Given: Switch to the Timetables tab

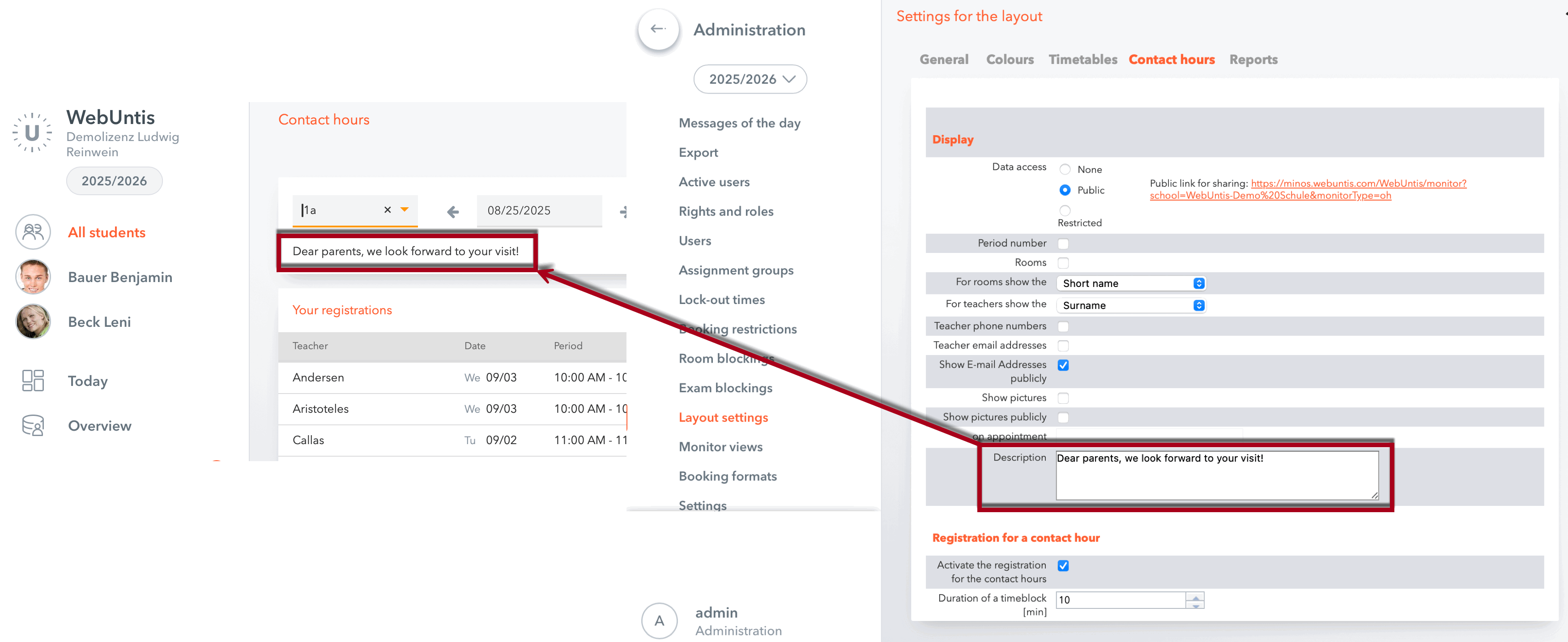Looking at the screenshot, I should [1082, 60].
